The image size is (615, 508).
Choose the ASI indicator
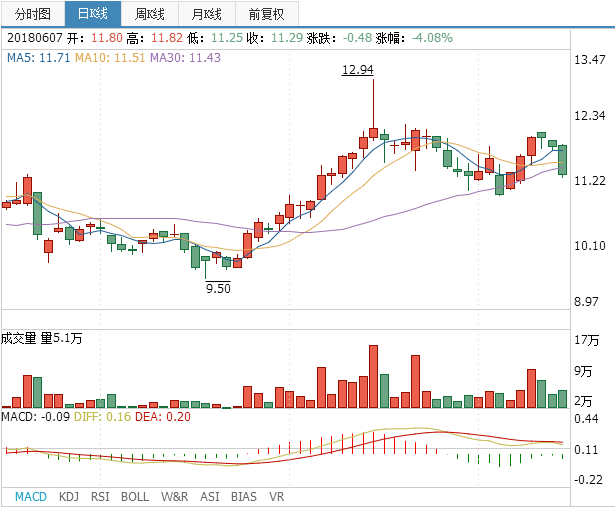pos(210,497)
